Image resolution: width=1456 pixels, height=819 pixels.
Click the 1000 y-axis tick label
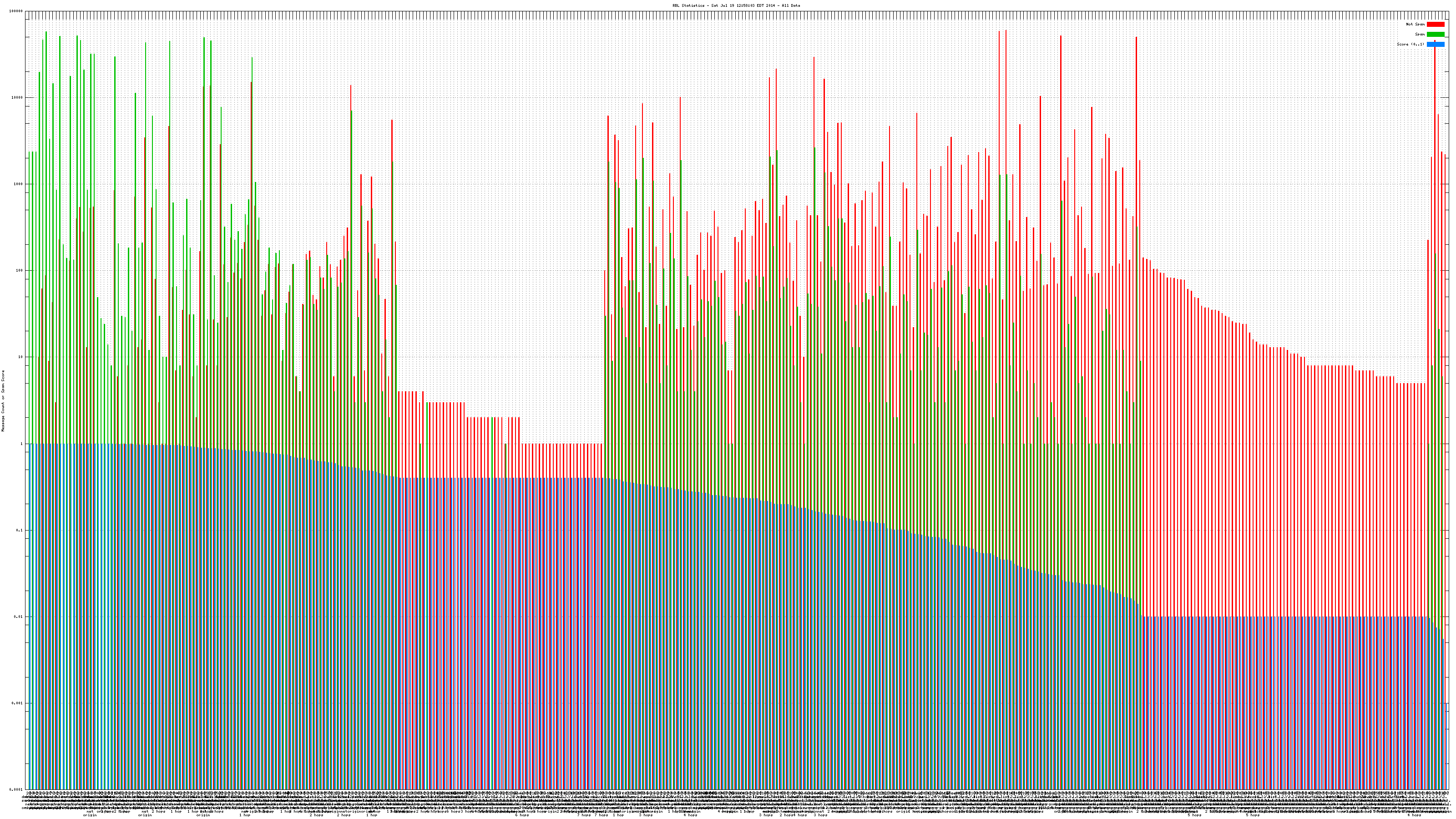(19, 184)
